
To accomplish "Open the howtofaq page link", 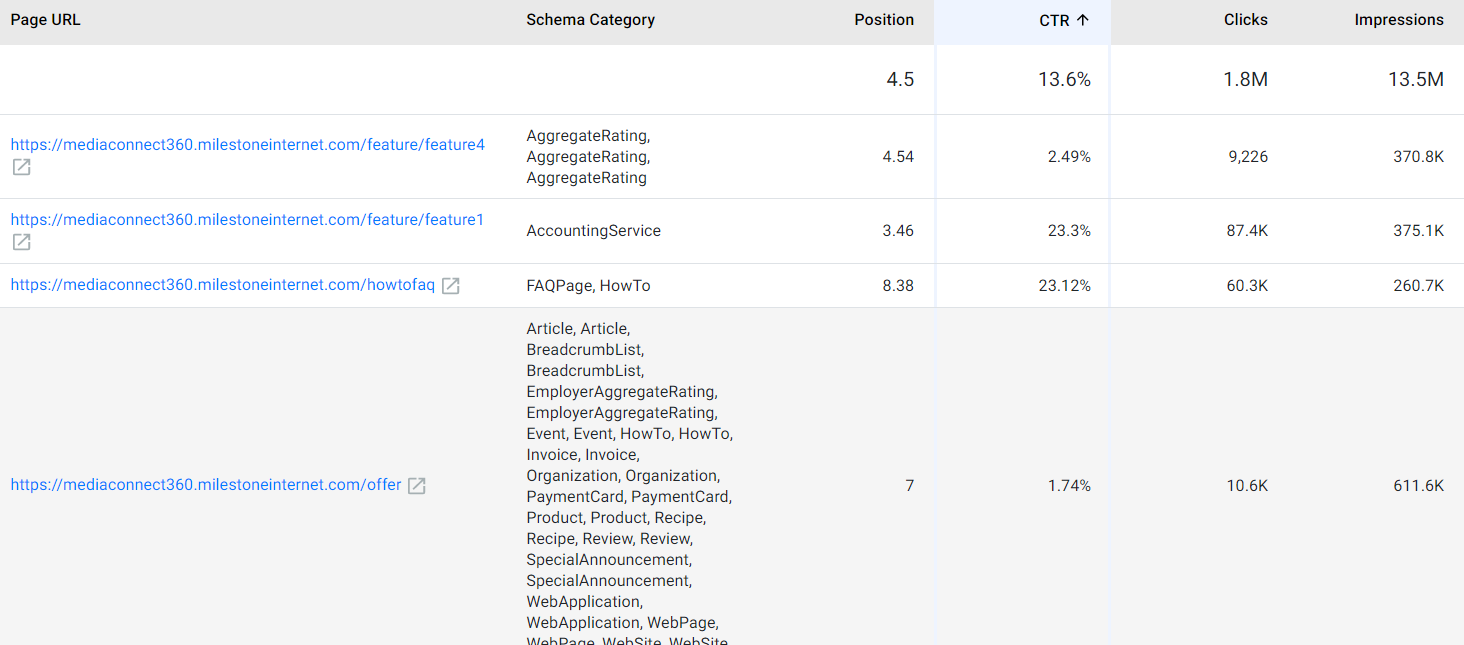I will (x=223, y=285).
